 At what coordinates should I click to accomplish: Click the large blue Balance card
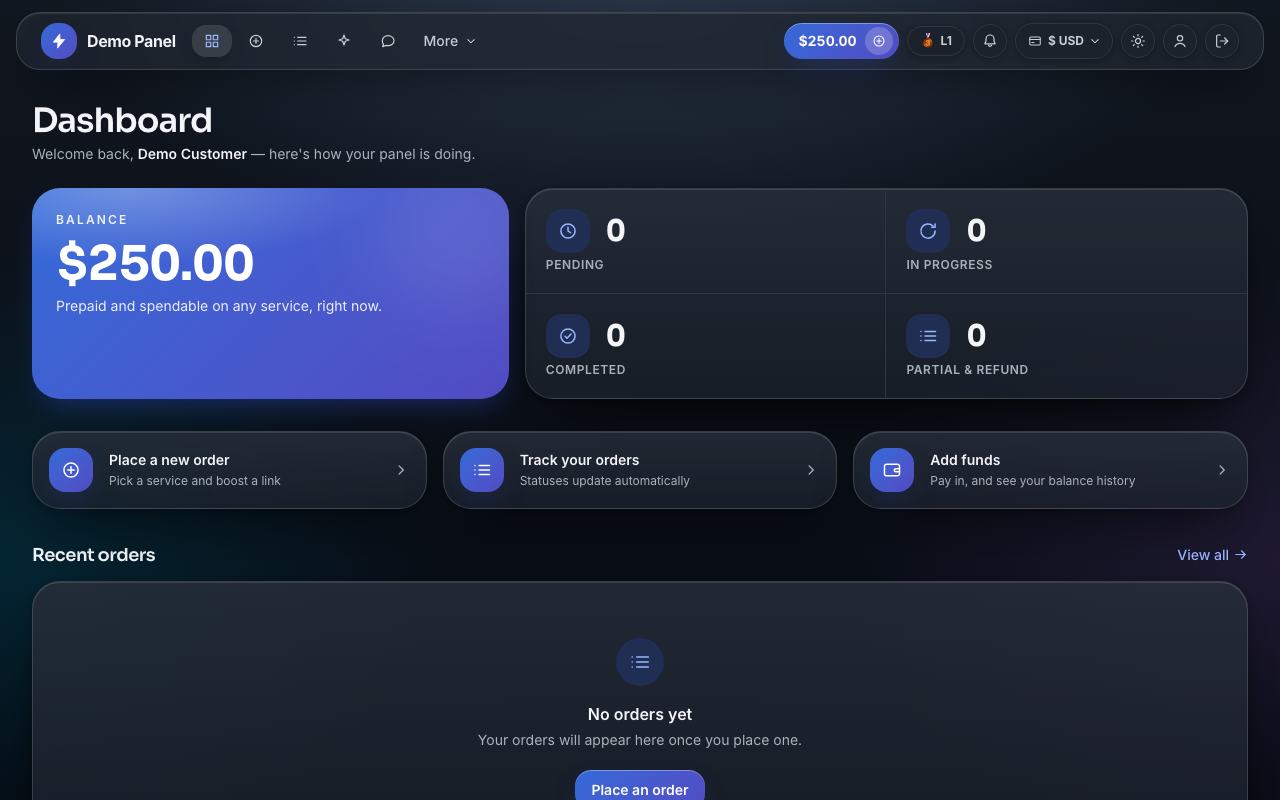click(270, 293)
